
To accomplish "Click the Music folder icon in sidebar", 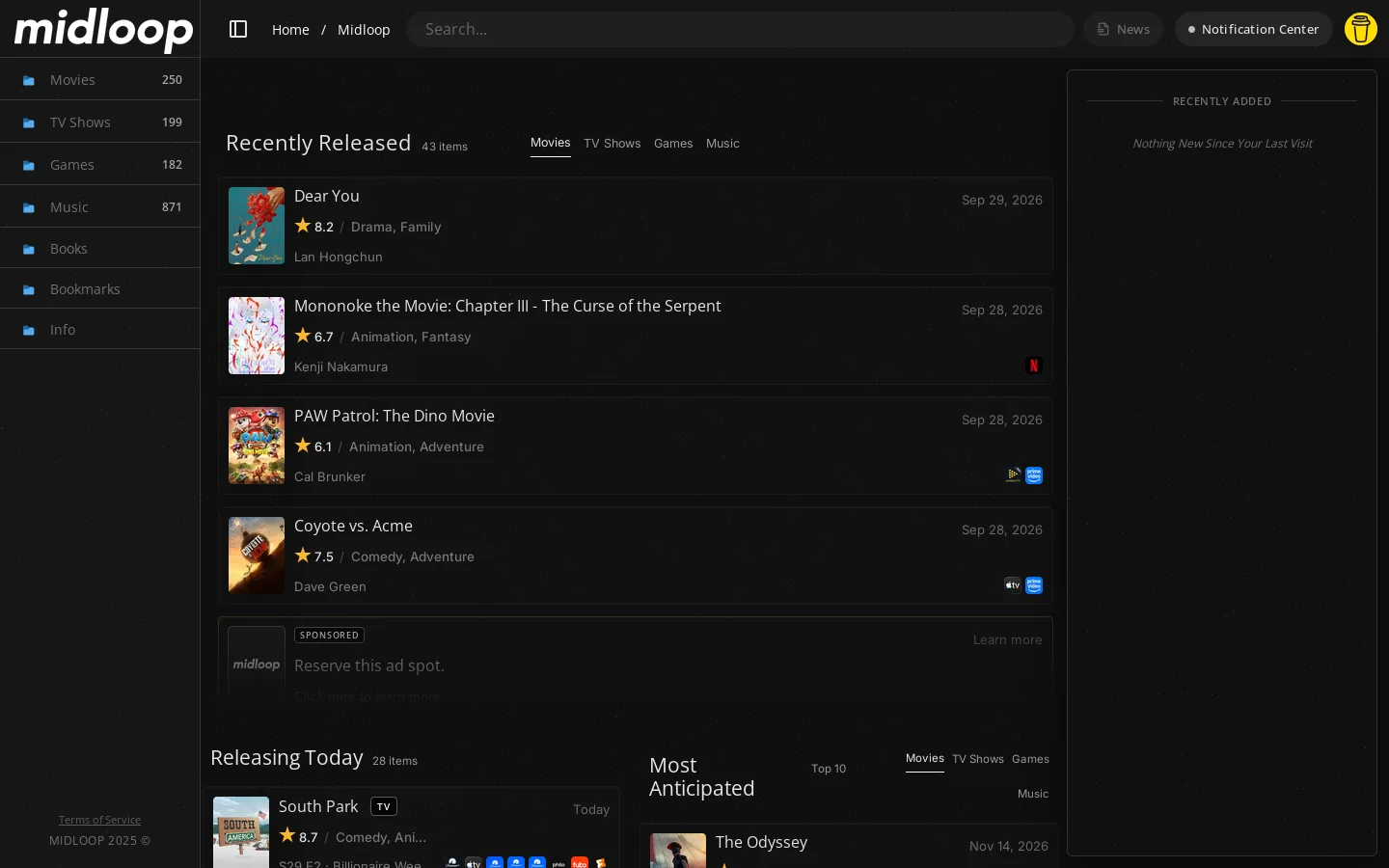I will pyautogui.click(x=29, y=208).
